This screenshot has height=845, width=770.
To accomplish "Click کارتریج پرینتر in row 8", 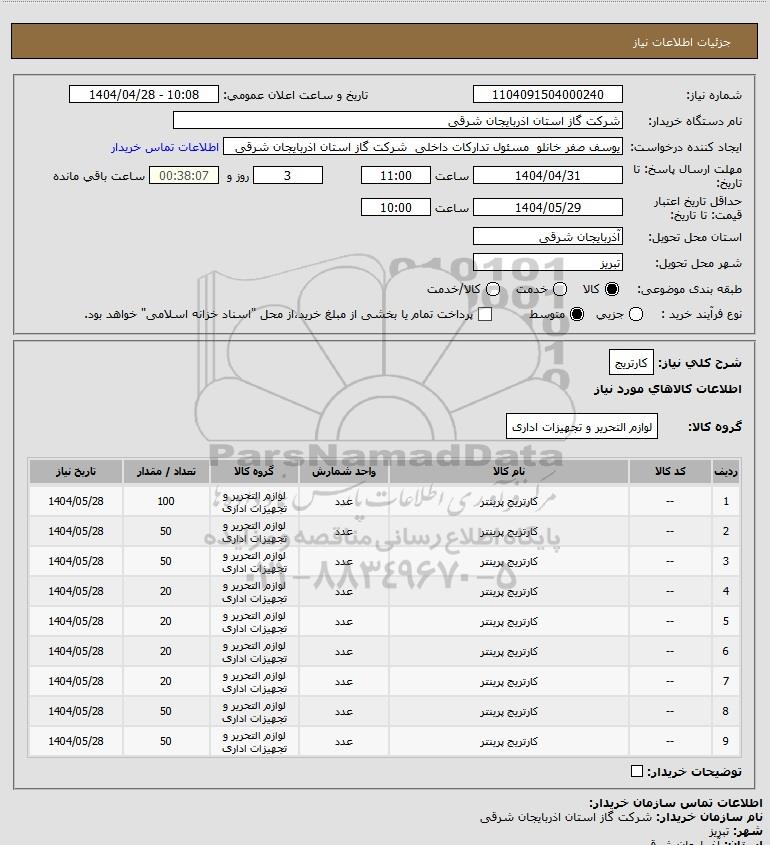I will 509,712.
